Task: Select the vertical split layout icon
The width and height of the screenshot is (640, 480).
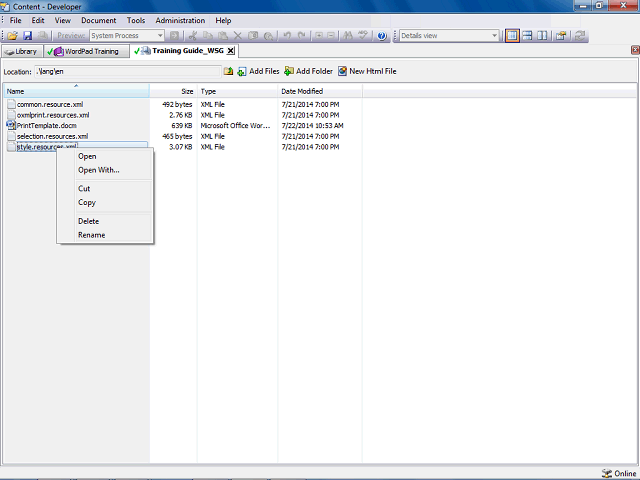Action: (x=542, y=36)
